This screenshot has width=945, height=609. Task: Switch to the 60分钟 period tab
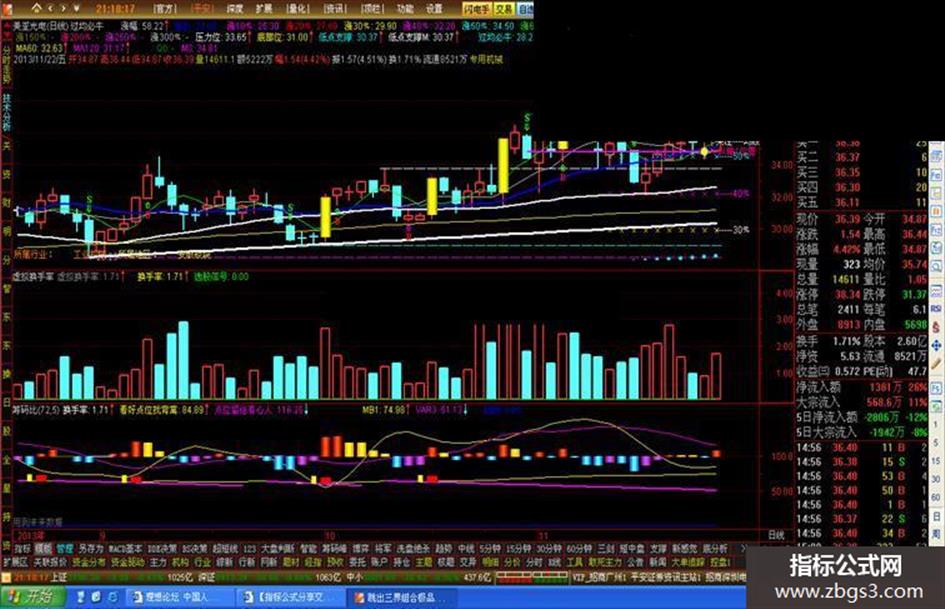tap(579, 549)
